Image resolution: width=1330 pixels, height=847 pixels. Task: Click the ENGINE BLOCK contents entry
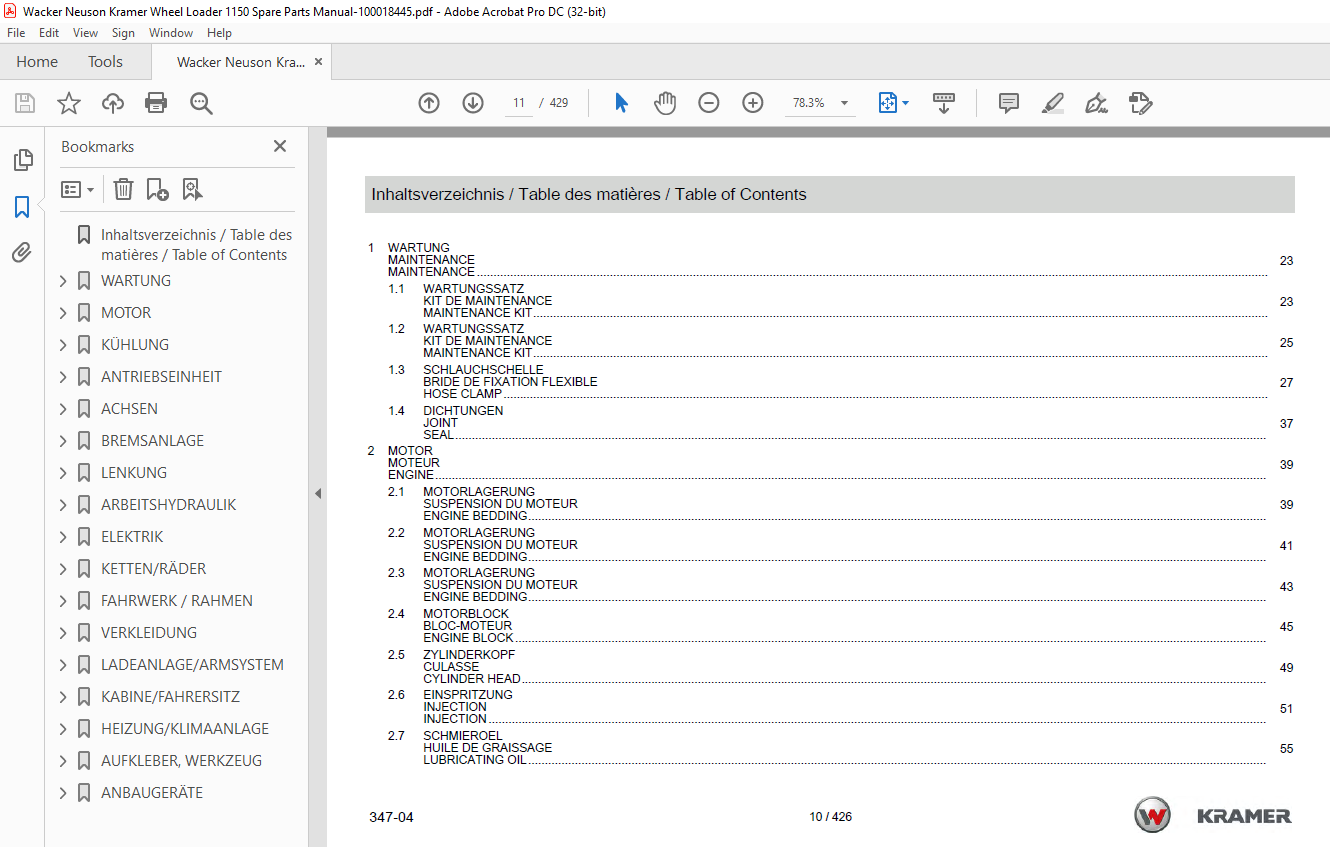pos(468,638)
